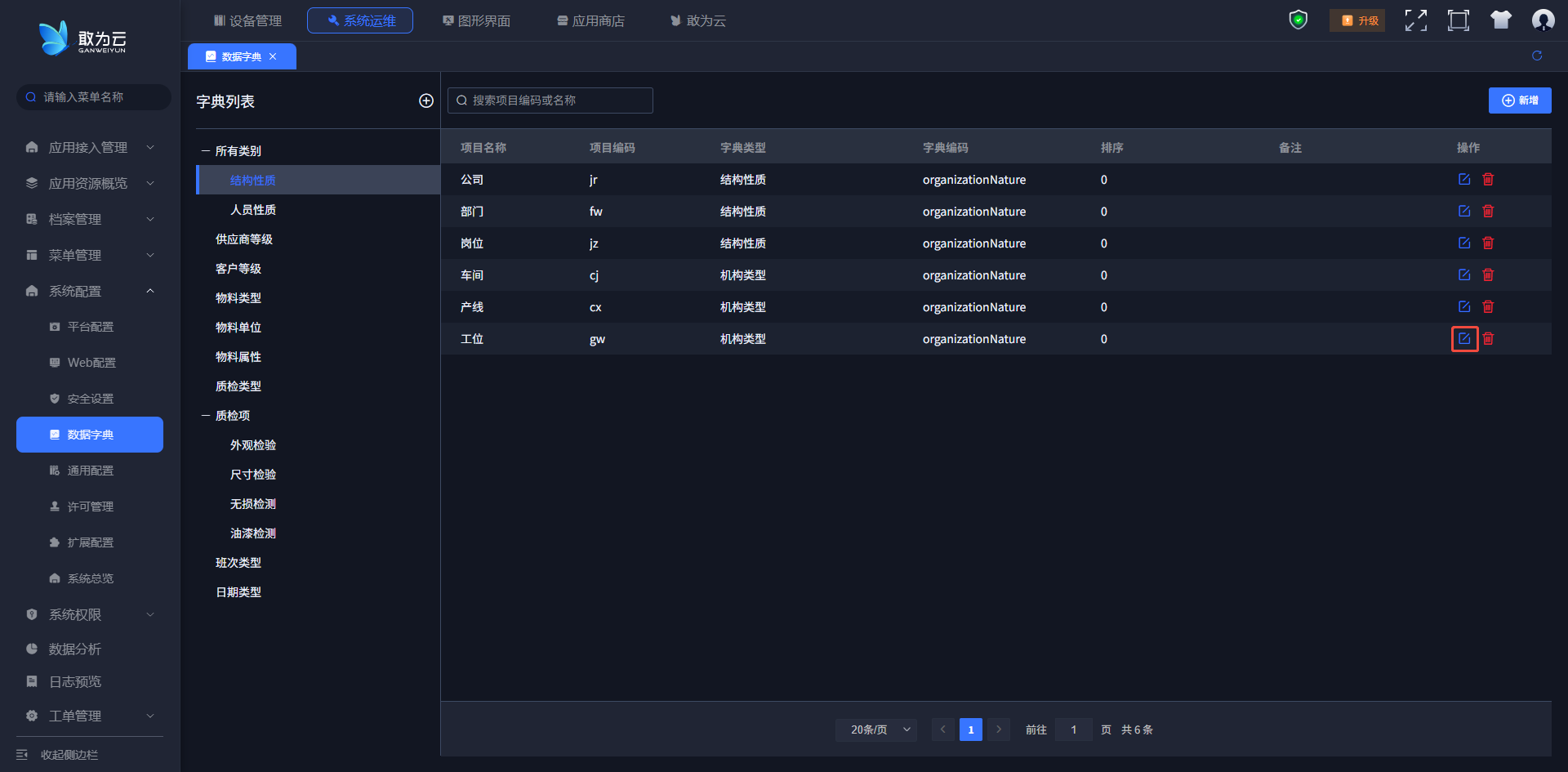Delete the 公司 row with trash icon
The image size is (1568, 772).
1488,179
